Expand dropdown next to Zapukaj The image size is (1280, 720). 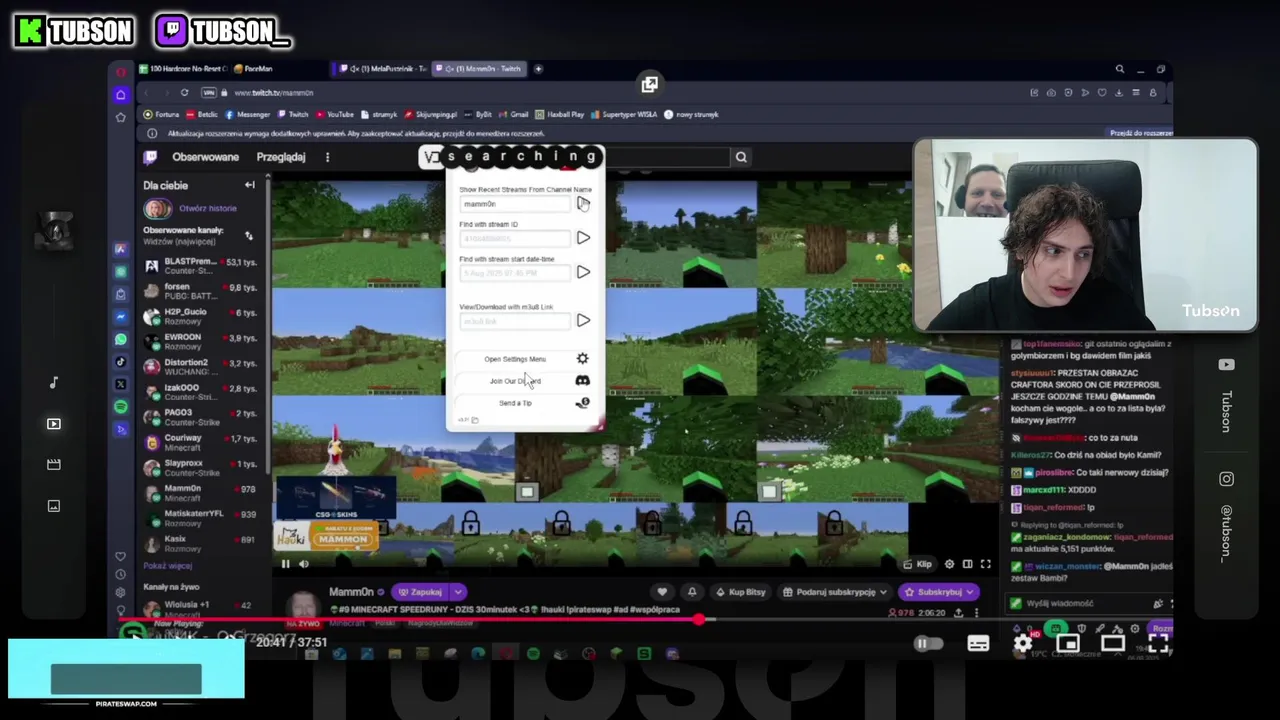pyautogui.click(x=457, y=592)
